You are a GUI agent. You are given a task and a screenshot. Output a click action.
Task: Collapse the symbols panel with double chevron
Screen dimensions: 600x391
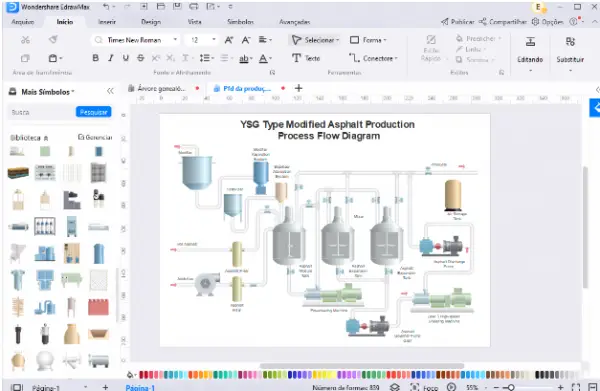click(110, 91)
